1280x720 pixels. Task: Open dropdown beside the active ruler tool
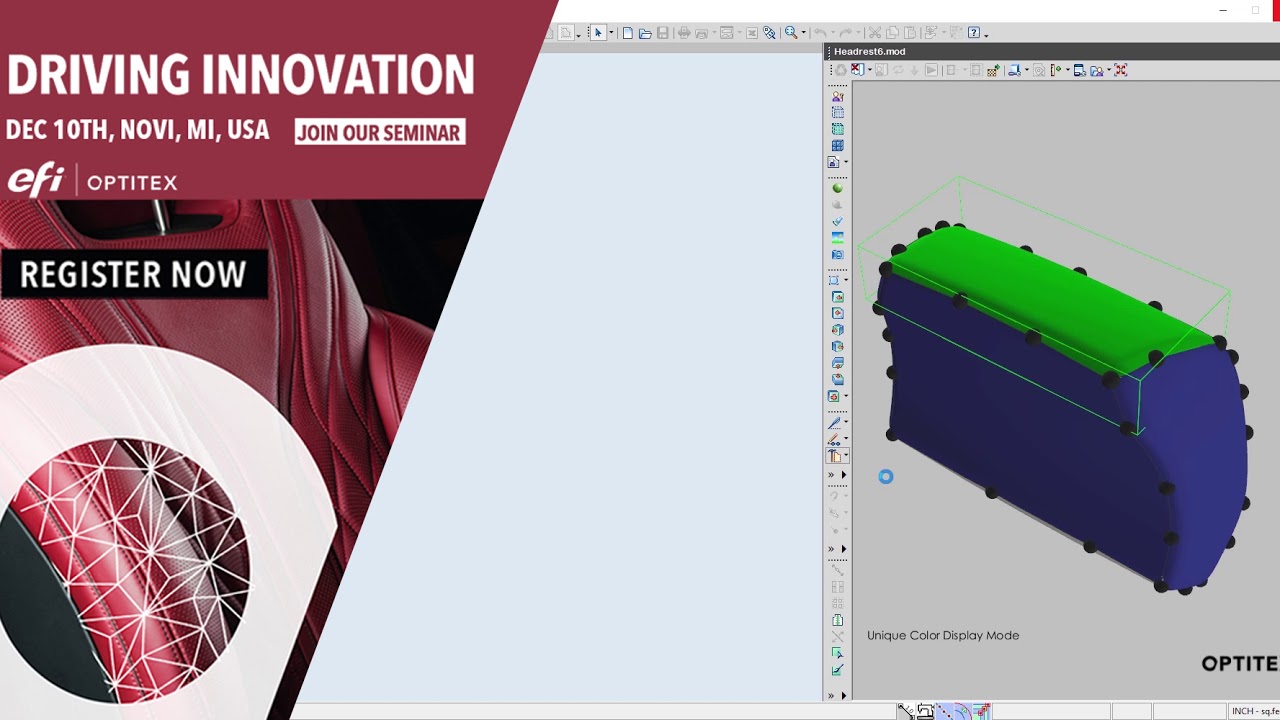coord(846,456)
